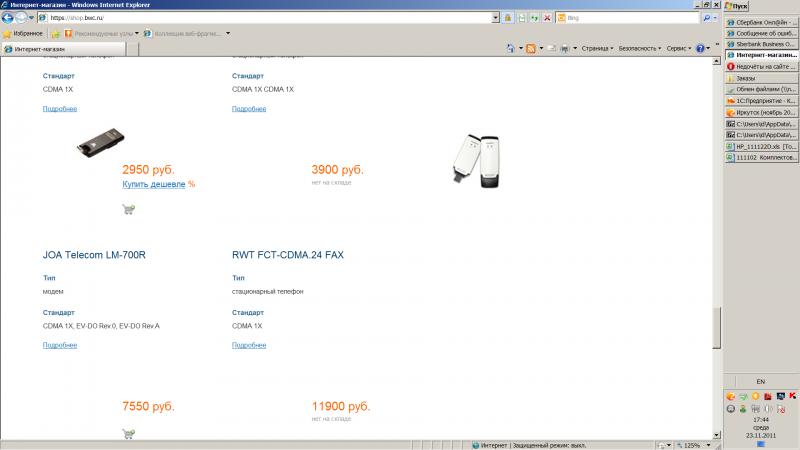This screenshot has height=450, width=800.
Task: Open the page zoom level dropdown
Action: point(708,445)
